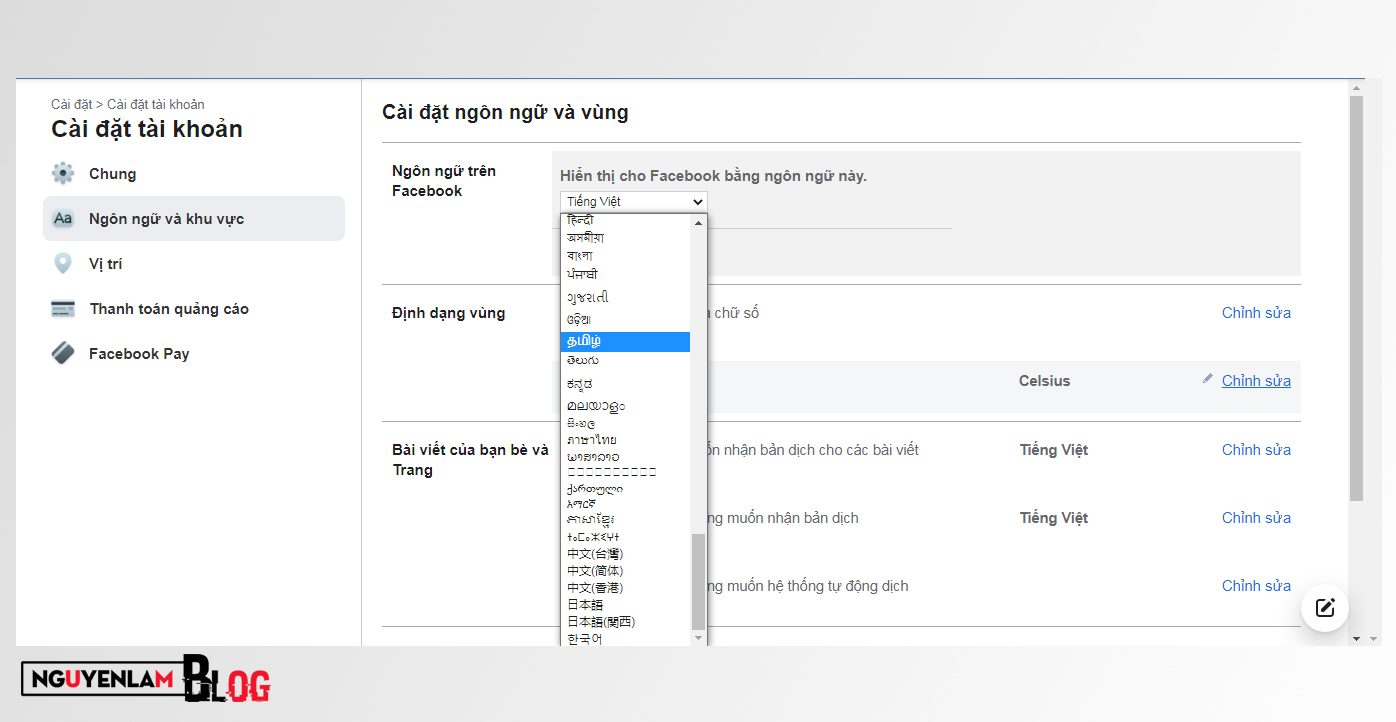The height and width of the screenshot is (722, 1396).
Task: Open the Chung settings section
Action: tap(194, 173)
